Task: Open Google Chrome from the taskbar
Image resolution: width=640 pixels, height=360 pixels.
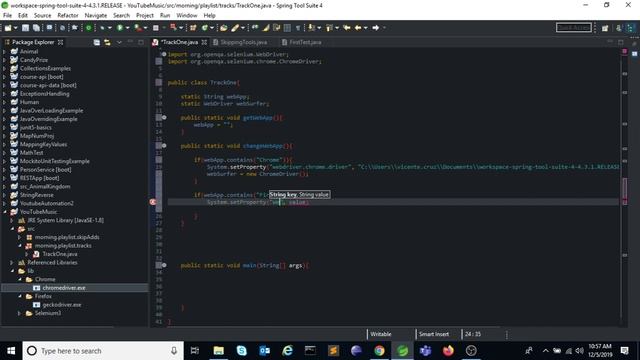Action: [x=379, y=351]
